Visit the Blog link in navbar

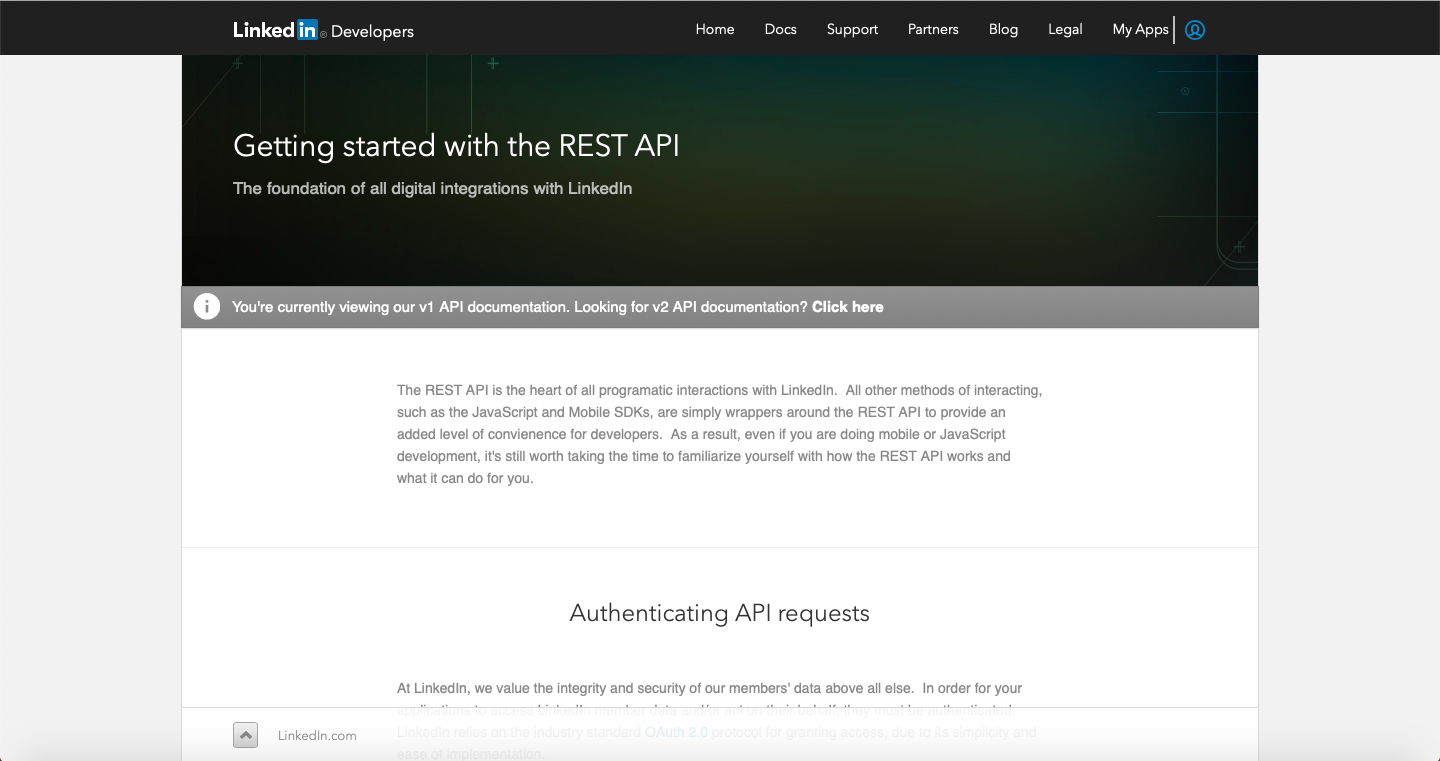tap(1003, 29)
